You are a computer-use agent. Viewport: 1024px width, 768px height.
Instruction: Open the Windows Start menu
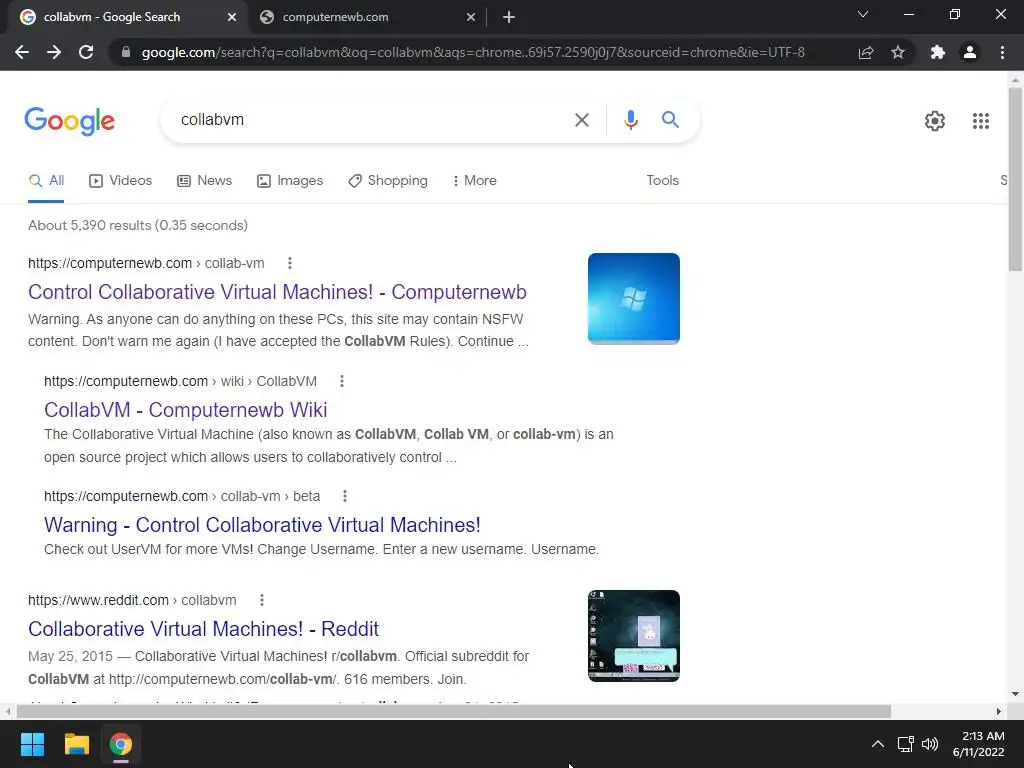32,744
